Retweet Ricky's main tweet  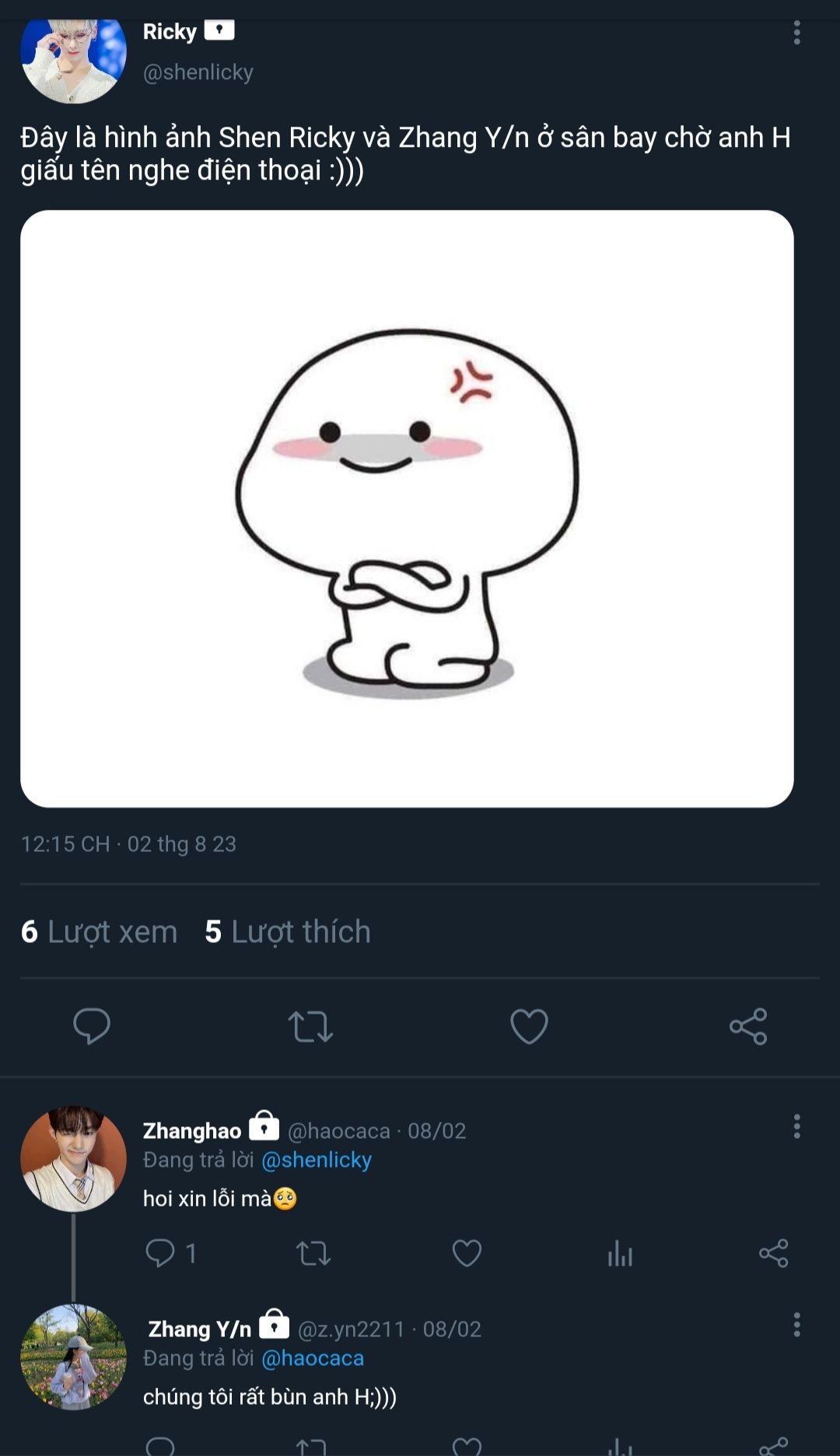click(310, 1026)
